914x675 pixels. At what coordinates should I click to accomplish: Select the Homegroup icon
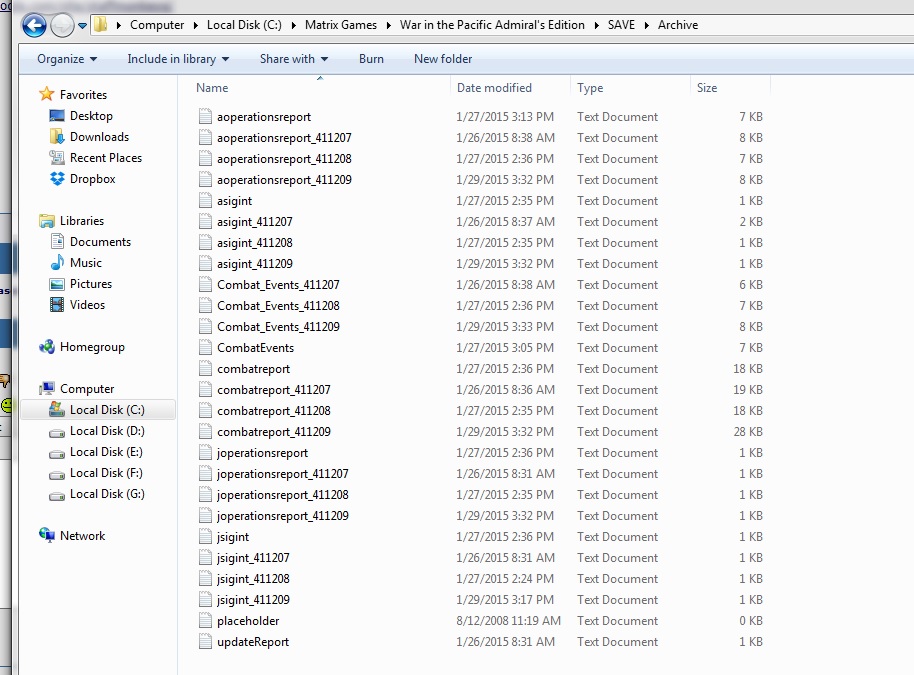point(47,347)
